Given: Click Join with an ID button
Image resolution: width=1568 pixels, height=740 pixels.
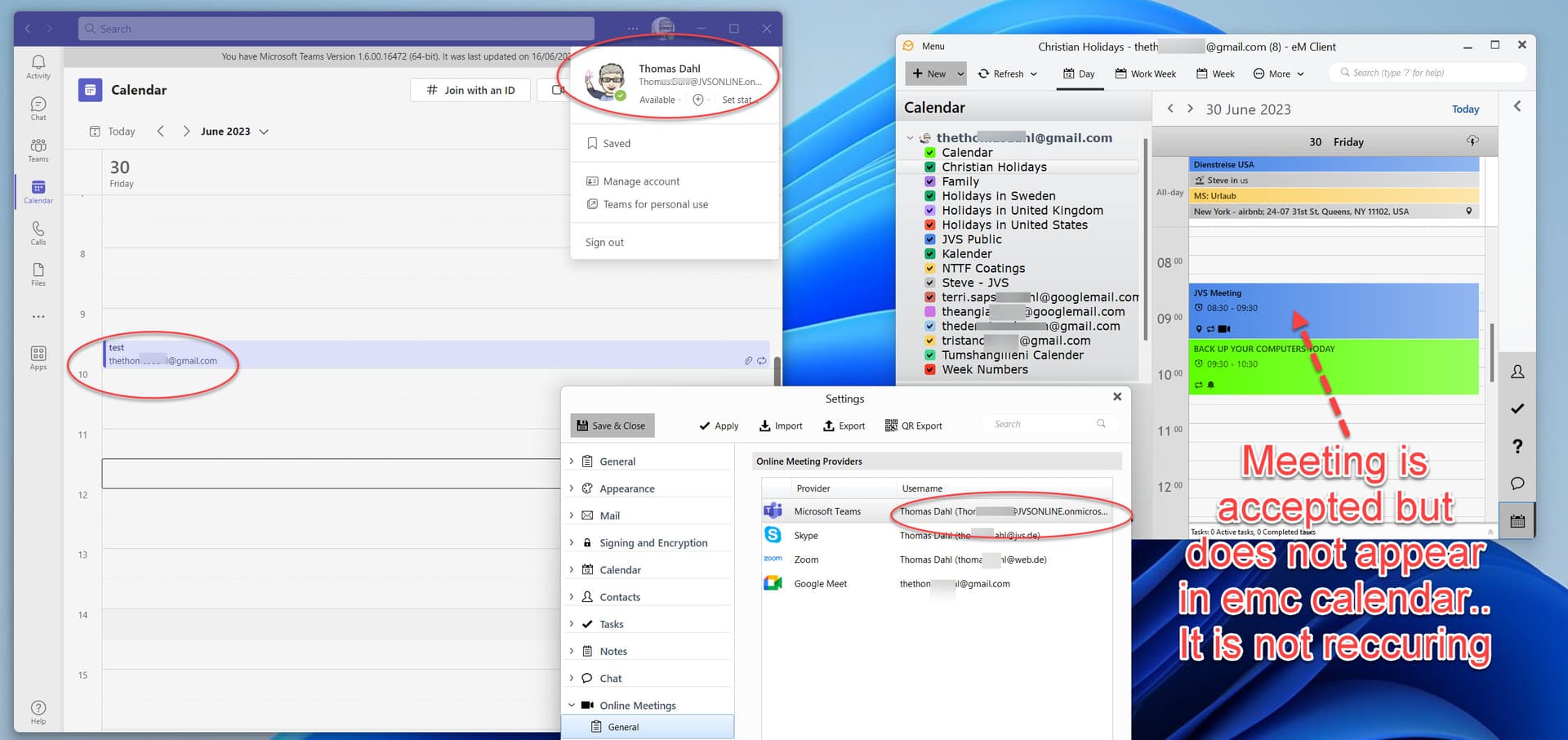Looking at the screenshot, I should pos(470,90).
